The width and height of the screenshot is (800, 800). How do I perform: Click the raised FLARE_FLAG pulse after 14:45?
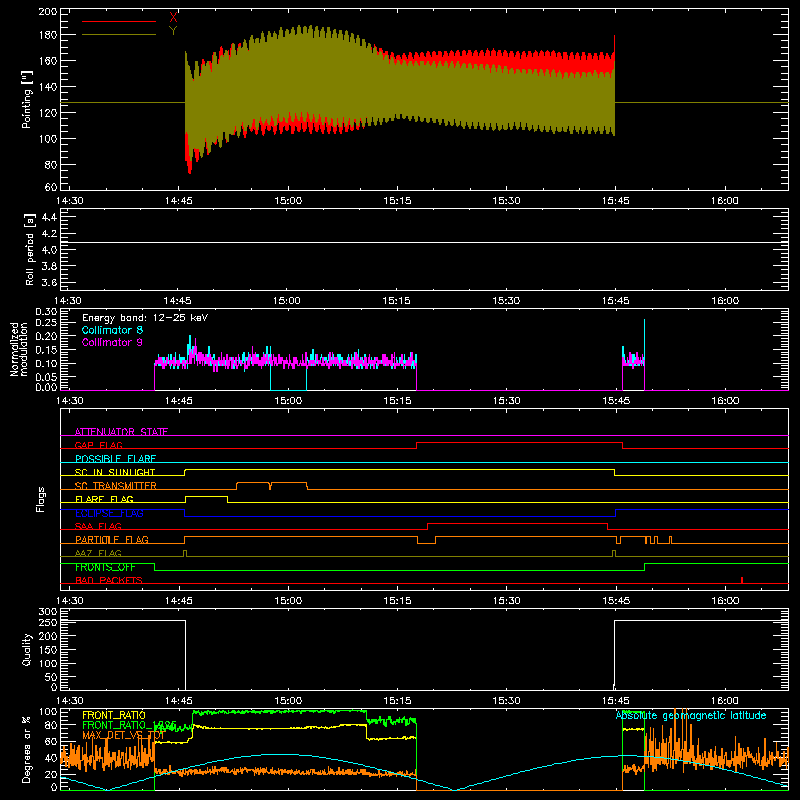click(x=206, y=496)
